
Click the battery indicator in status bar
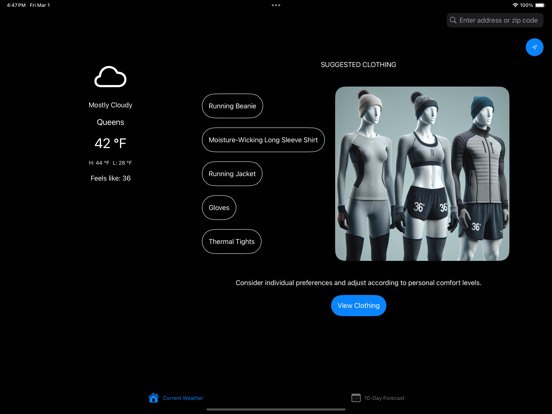coord(540,5)
